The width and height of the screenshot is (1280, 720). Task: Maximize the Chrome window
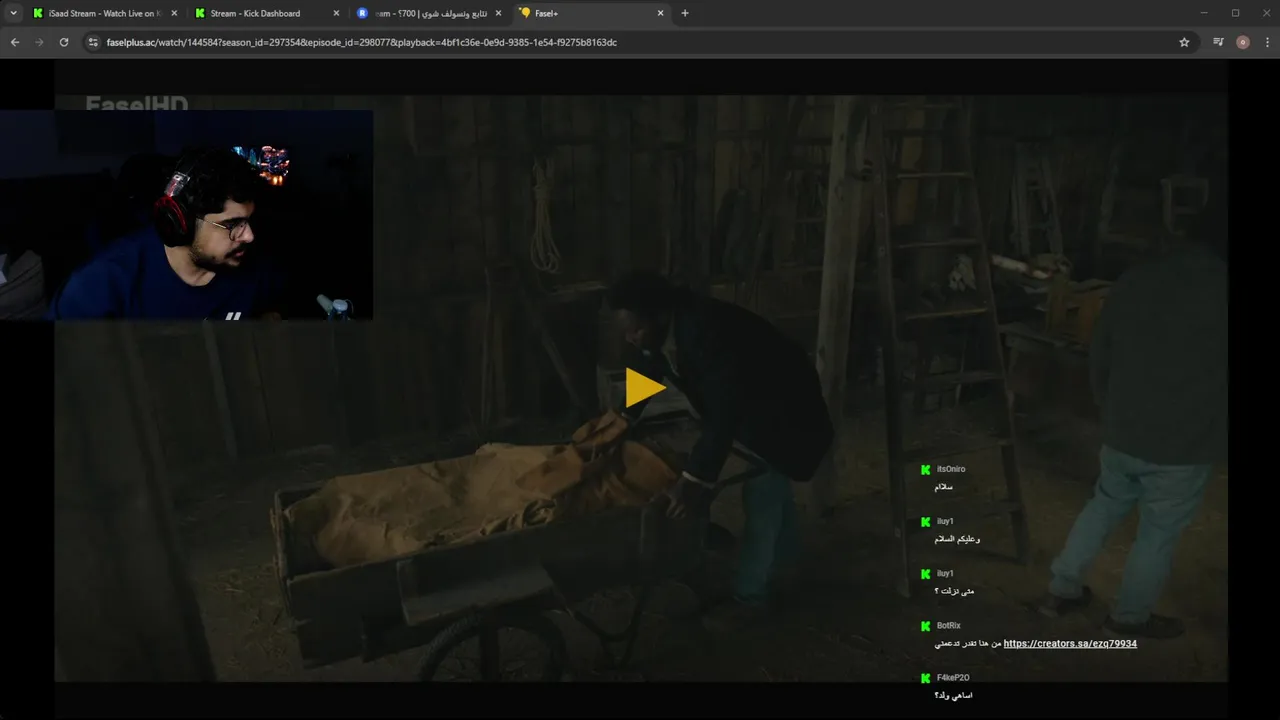click(x=1235, y=13)
